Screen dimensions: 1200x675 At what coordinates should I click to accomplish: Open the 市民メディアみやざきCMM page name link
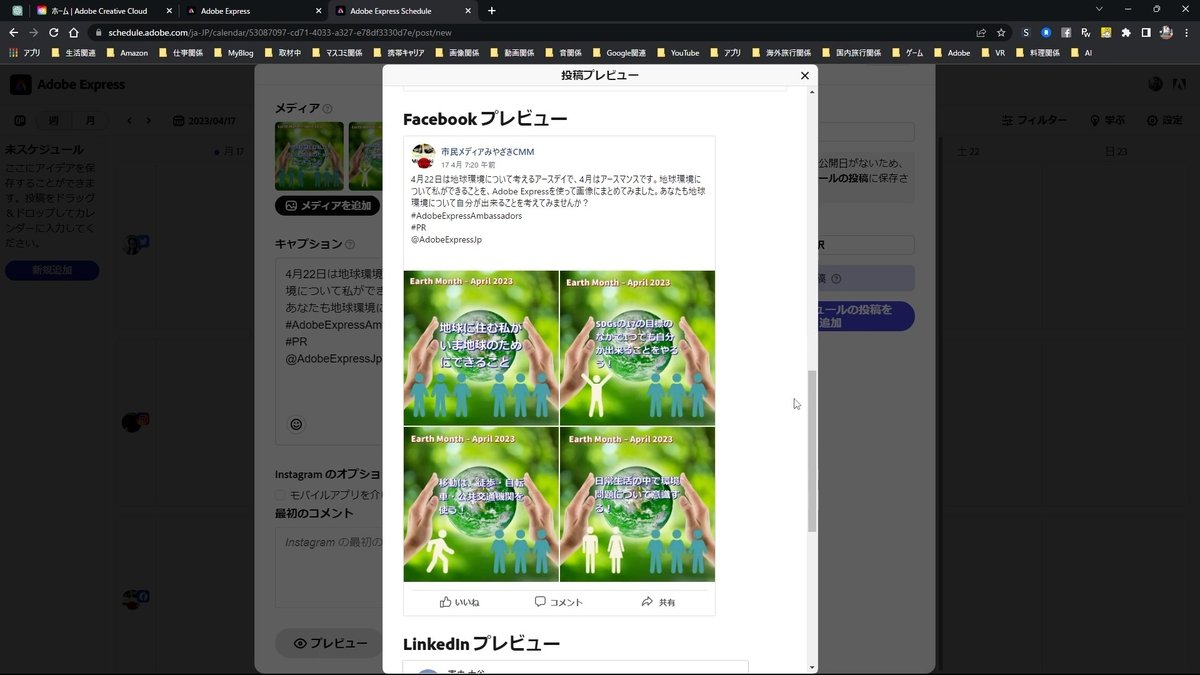click(487, 151)
